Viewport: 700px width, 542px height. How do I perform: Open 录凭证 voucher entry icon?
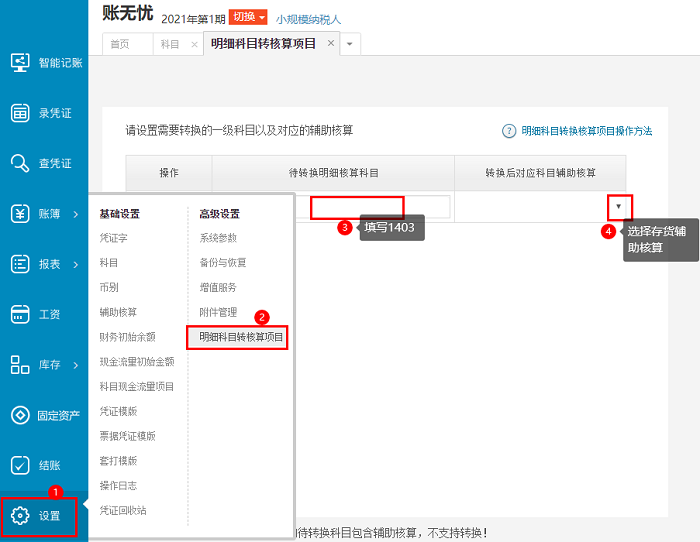tap(20, 113)
